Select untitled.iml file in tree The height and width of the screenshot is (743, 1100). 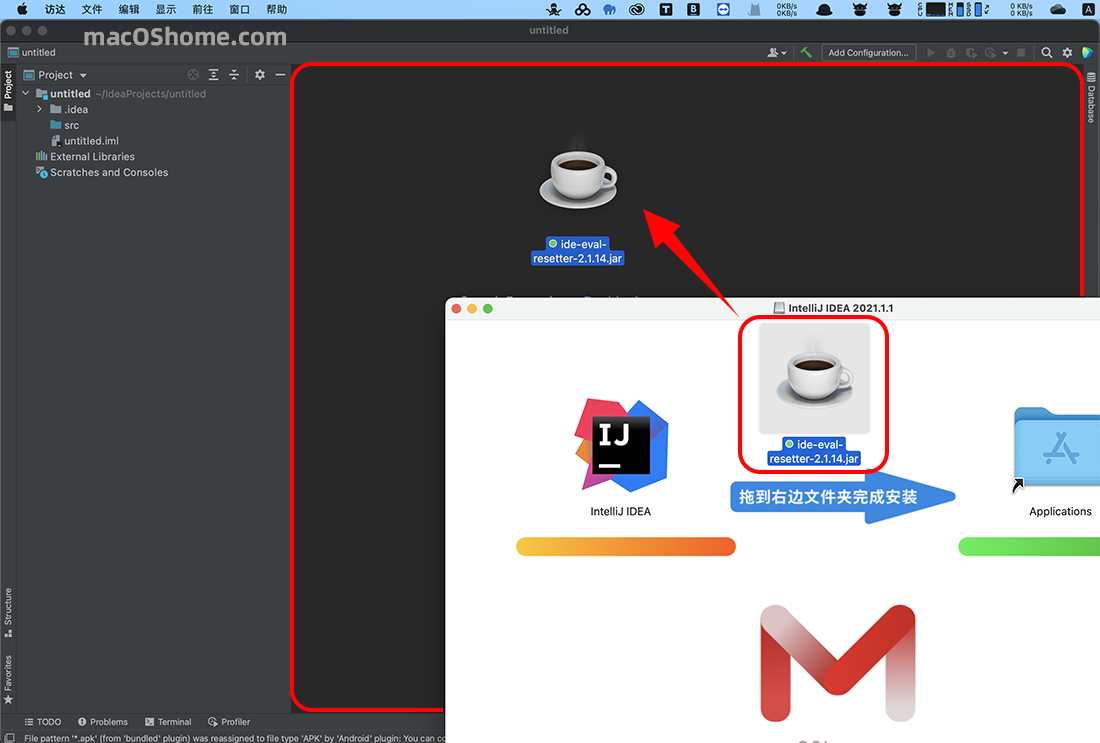point(85,141)
